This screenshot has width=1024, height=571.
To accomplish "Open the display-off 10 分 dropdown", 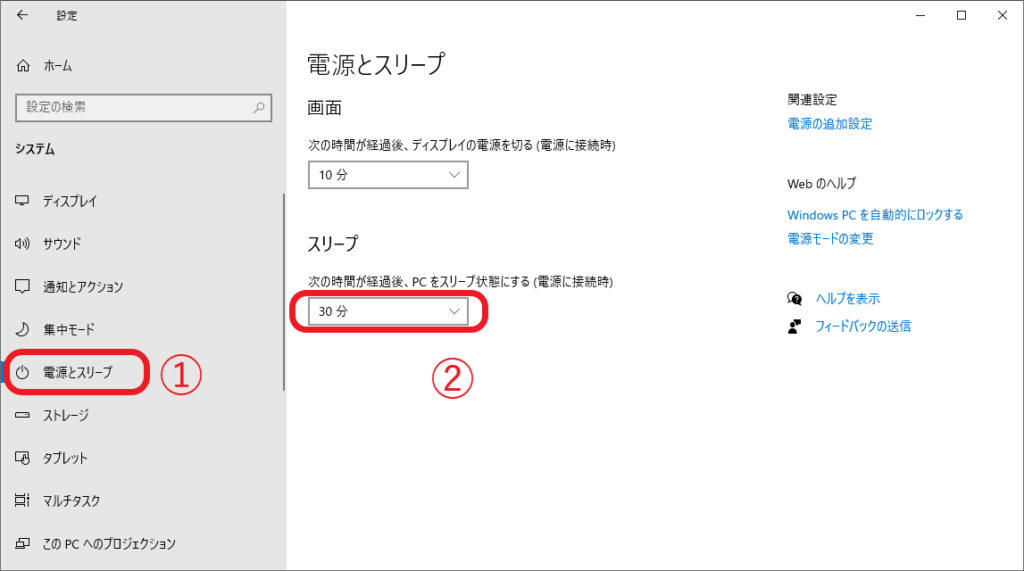I will 388,175.
